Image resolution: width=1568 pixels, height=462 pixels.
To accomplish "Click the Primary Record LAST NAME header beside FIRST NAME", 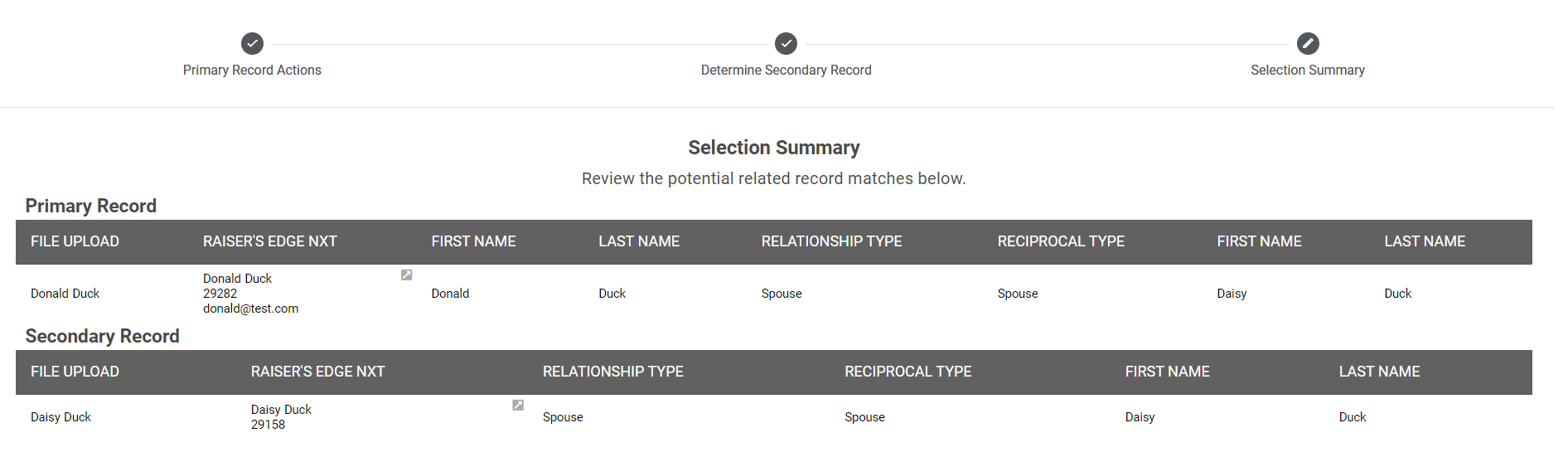I will pos(639,241).
